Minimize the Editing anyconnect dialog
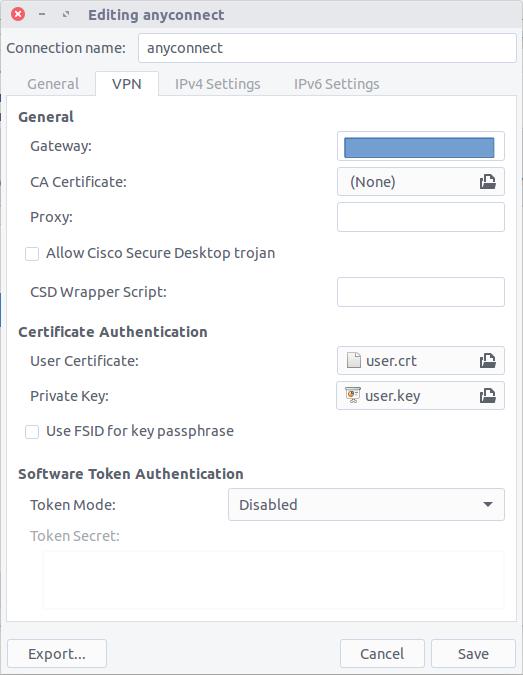This screenshot has height=675, width=523. point(42,14)
